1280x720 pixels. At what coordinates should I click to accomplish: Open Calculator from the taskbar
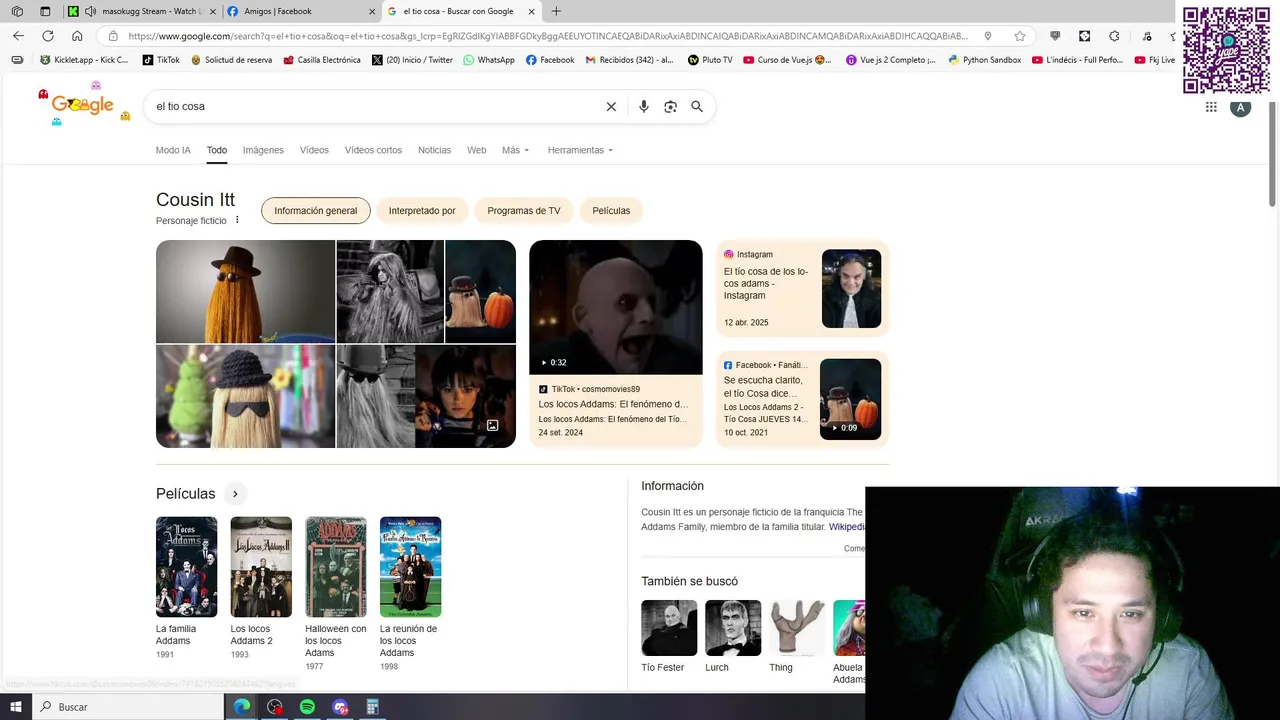372,707
